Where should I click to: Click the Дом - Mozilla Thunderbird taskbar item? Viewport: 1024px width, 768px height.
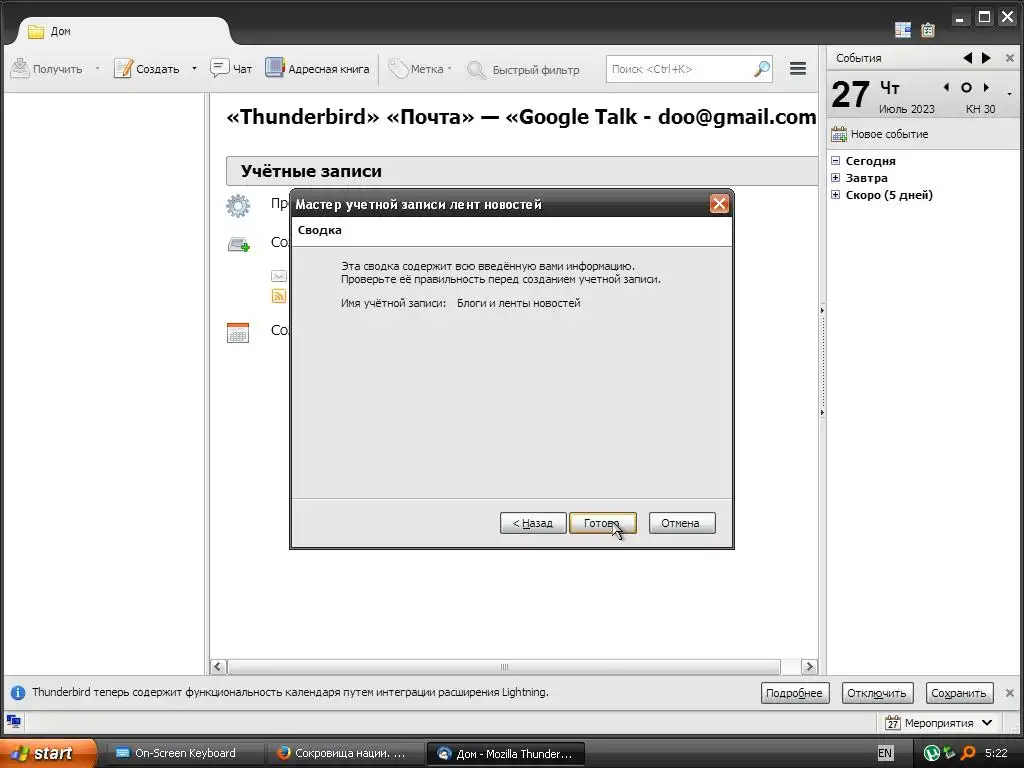(x=505, y=754)
